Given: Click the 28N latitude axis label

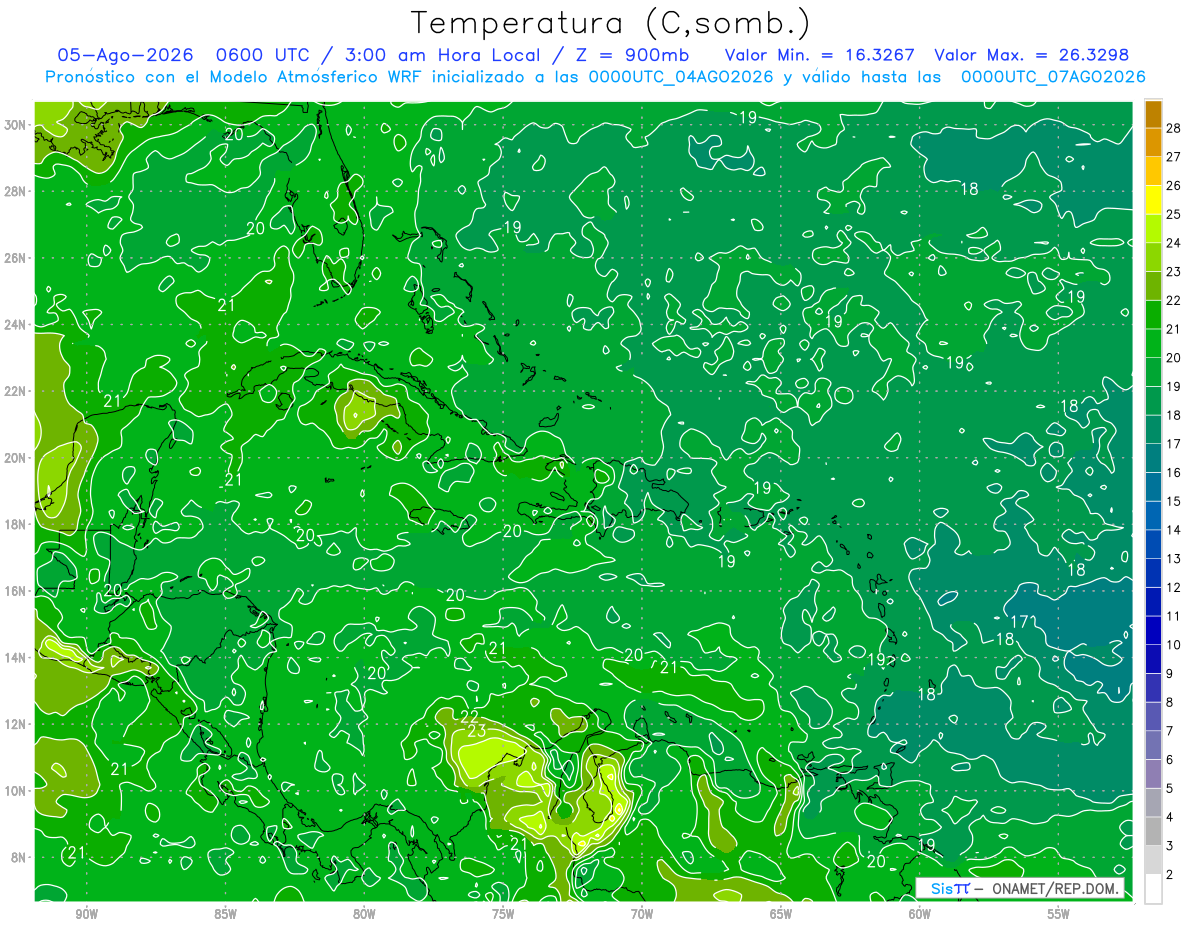Looking at the screenshot, I should click(16, 191).
